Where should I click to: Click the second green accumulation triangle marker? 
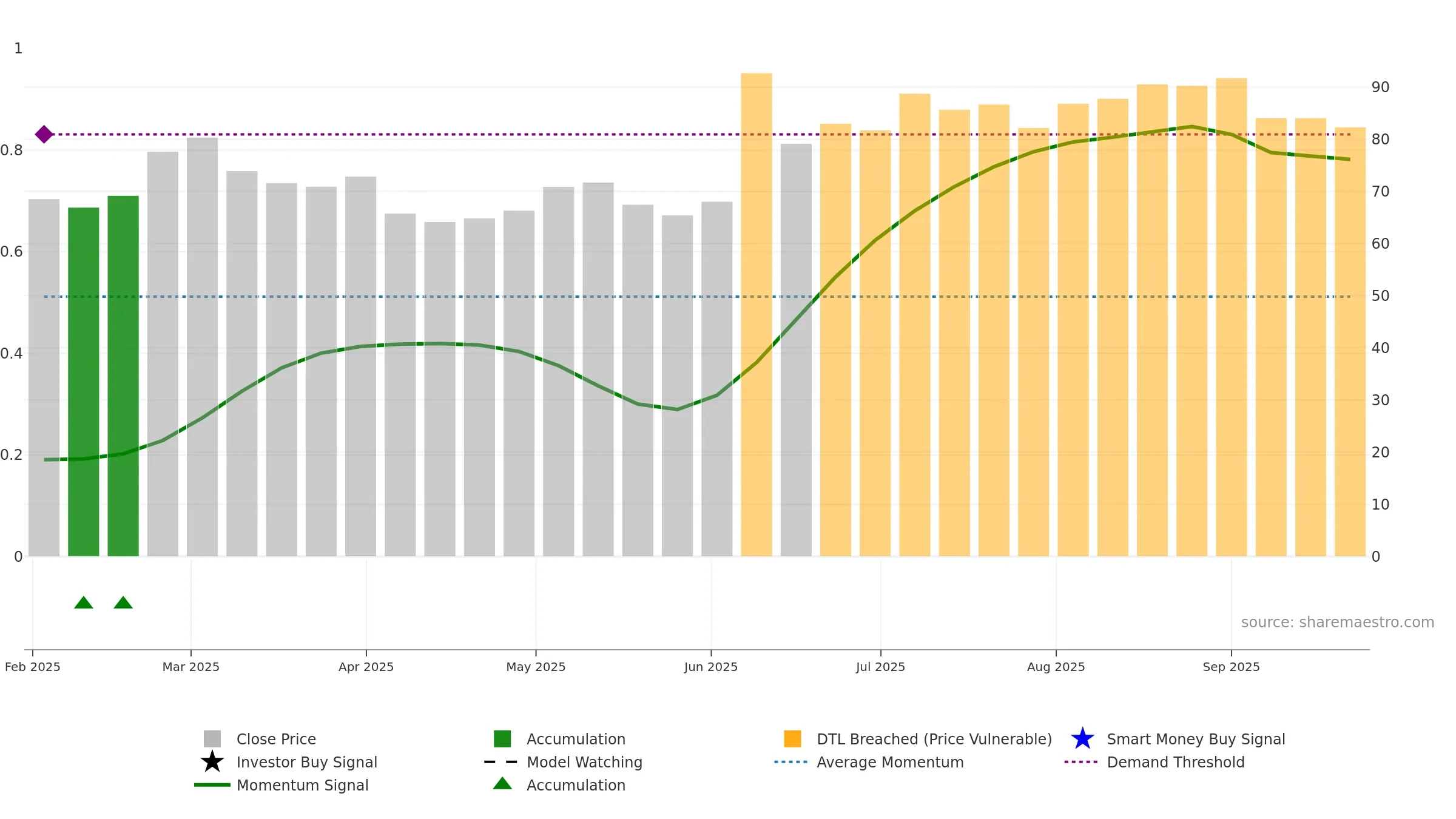pos(123,602)
